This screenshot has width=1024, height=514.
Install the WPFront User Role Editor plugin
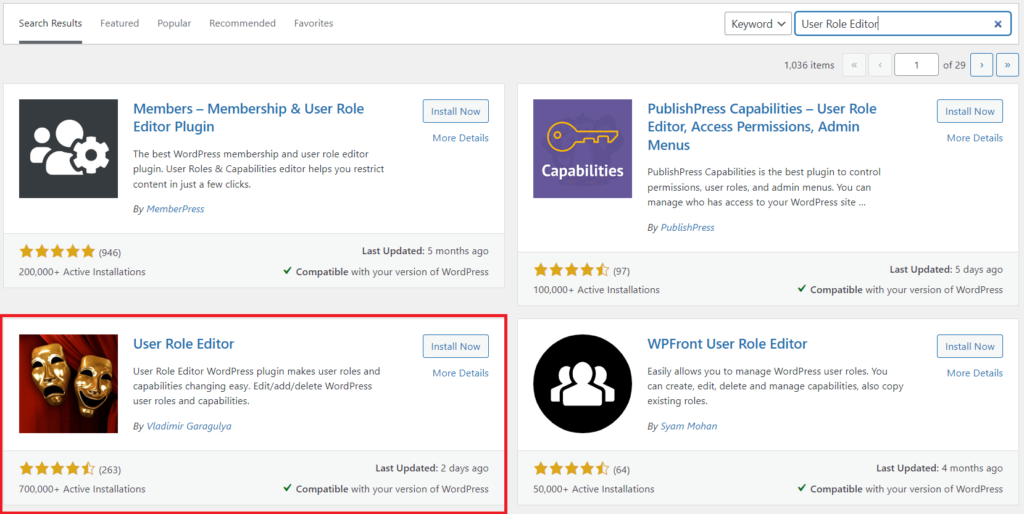tap(969, 347)
